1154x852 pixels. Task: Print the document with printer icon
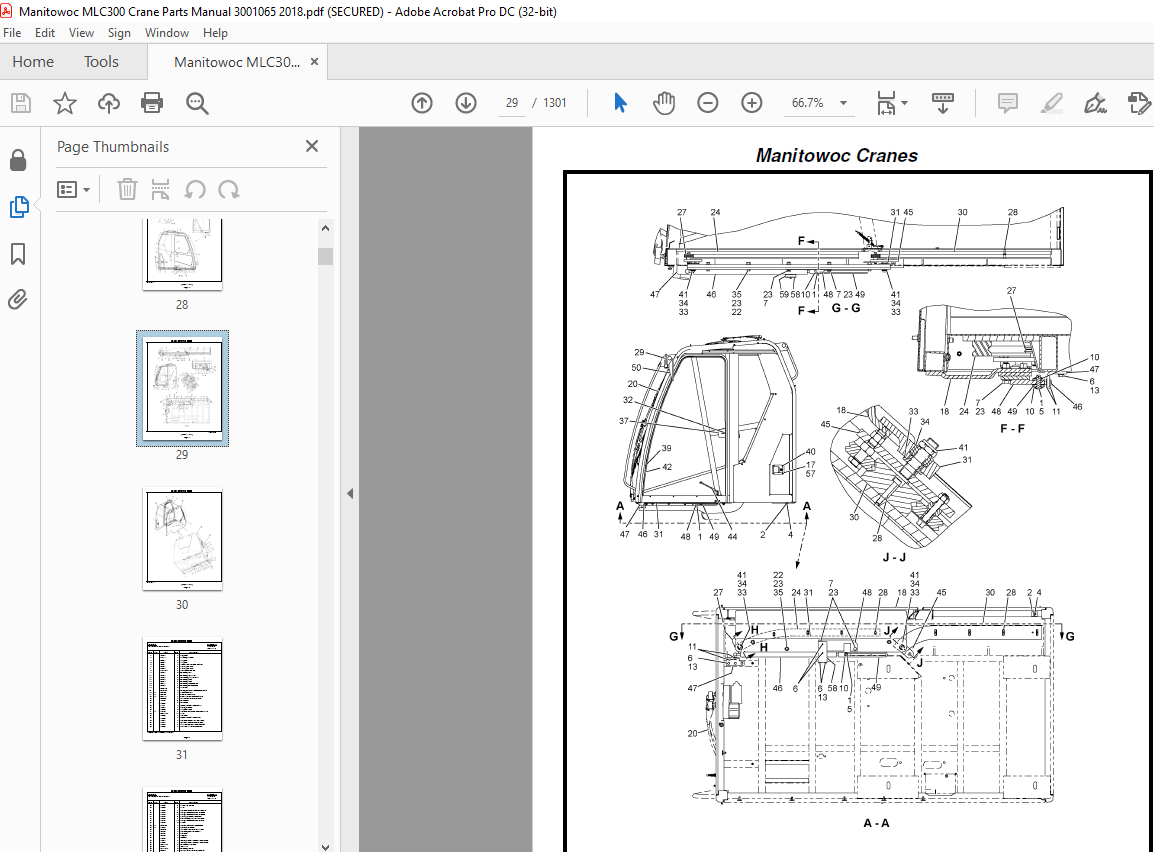click(x=152, y=103)
